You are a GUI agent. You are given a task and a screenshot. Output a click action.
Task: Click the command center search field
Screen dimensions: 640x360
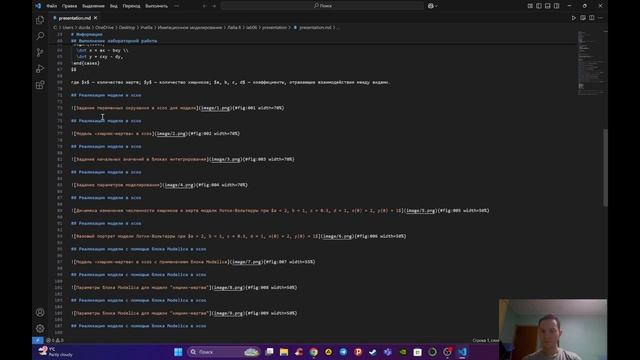pyautogui.click(x=322, y=6)
